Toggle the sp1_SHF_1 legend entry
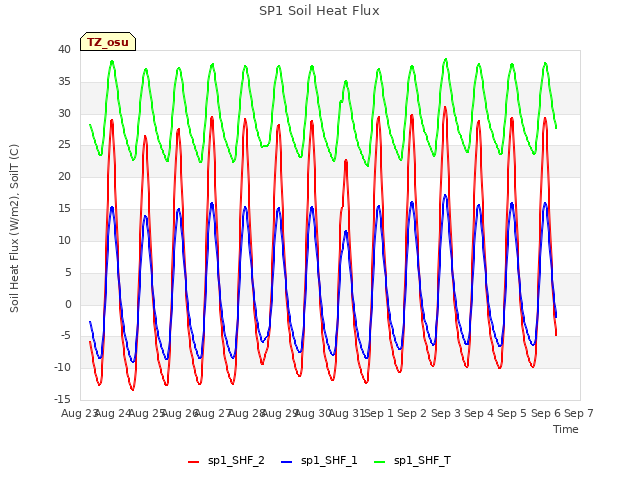The image size is (640, 480). (x=319, y=461)
